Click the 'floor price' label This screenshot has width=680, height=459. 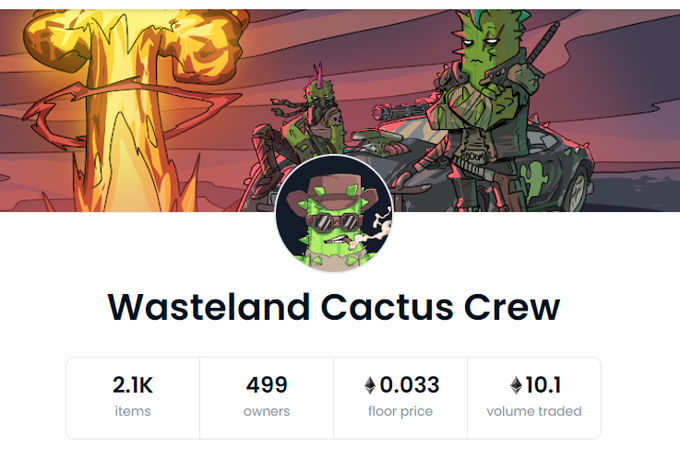[x=400, y=411]
